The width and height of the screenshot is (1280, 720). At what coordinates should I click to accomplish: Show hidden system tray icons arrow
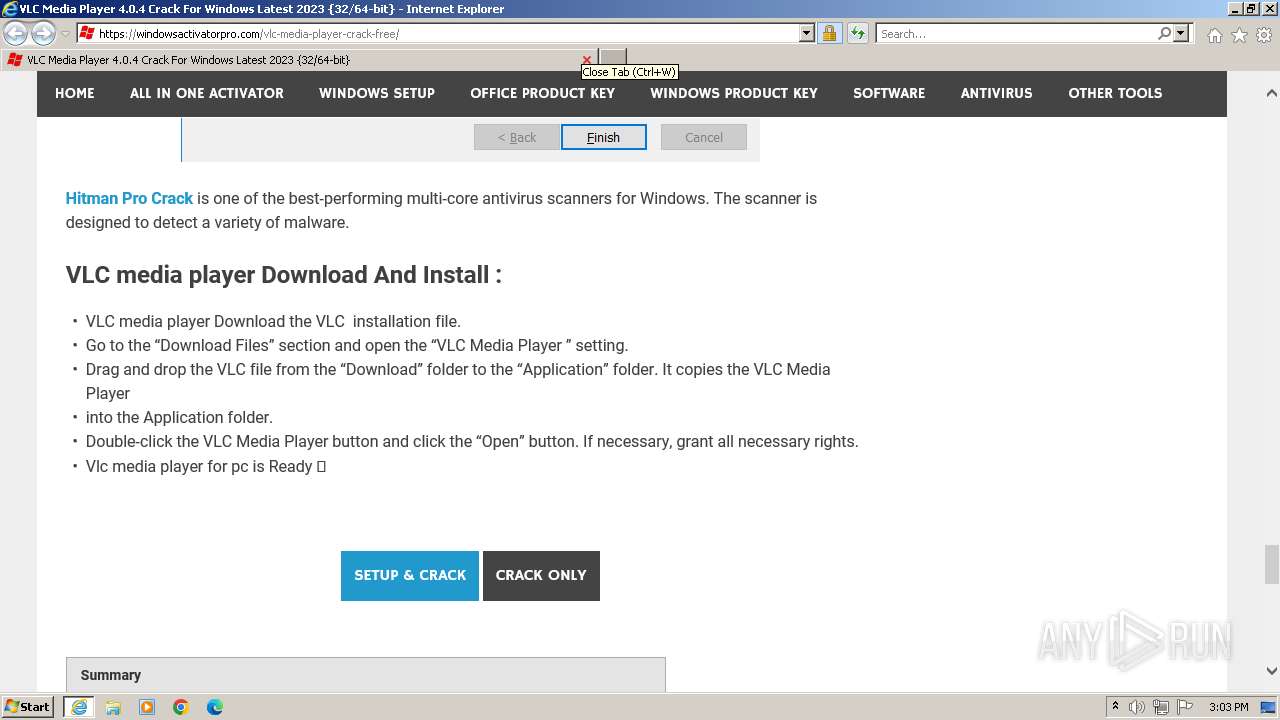tap(1115, 707)
